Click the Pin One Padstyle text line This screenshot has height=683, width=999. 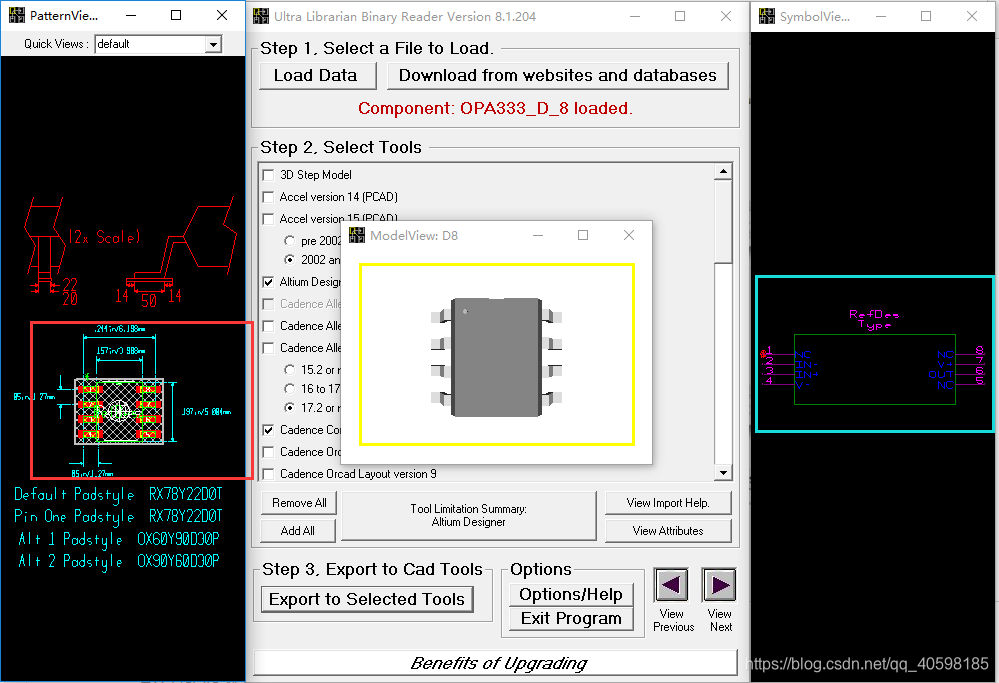coord(119,516)
